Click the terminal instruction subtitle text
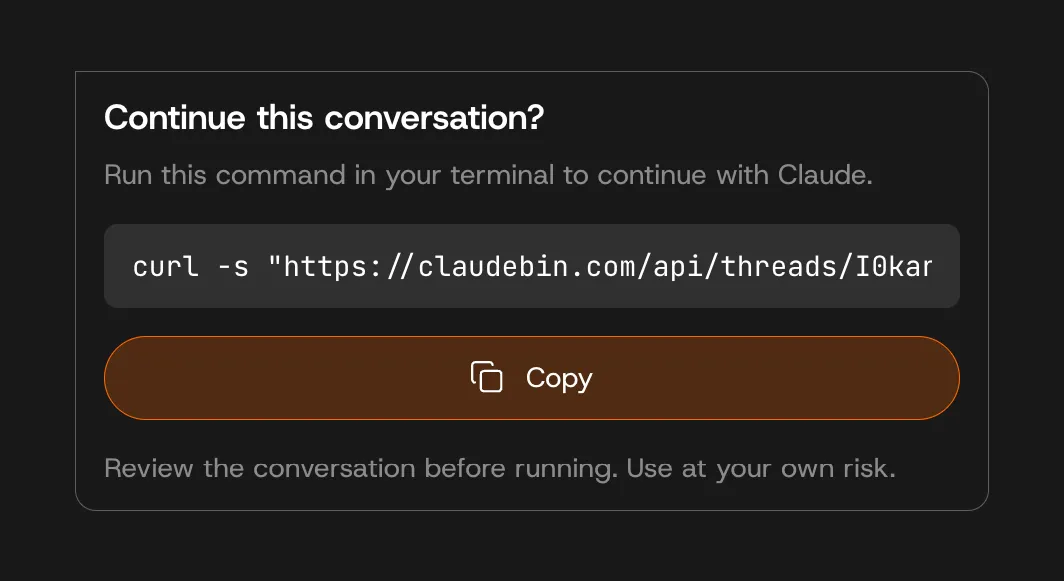The image size is (1064, 581). tap(488, 175)
